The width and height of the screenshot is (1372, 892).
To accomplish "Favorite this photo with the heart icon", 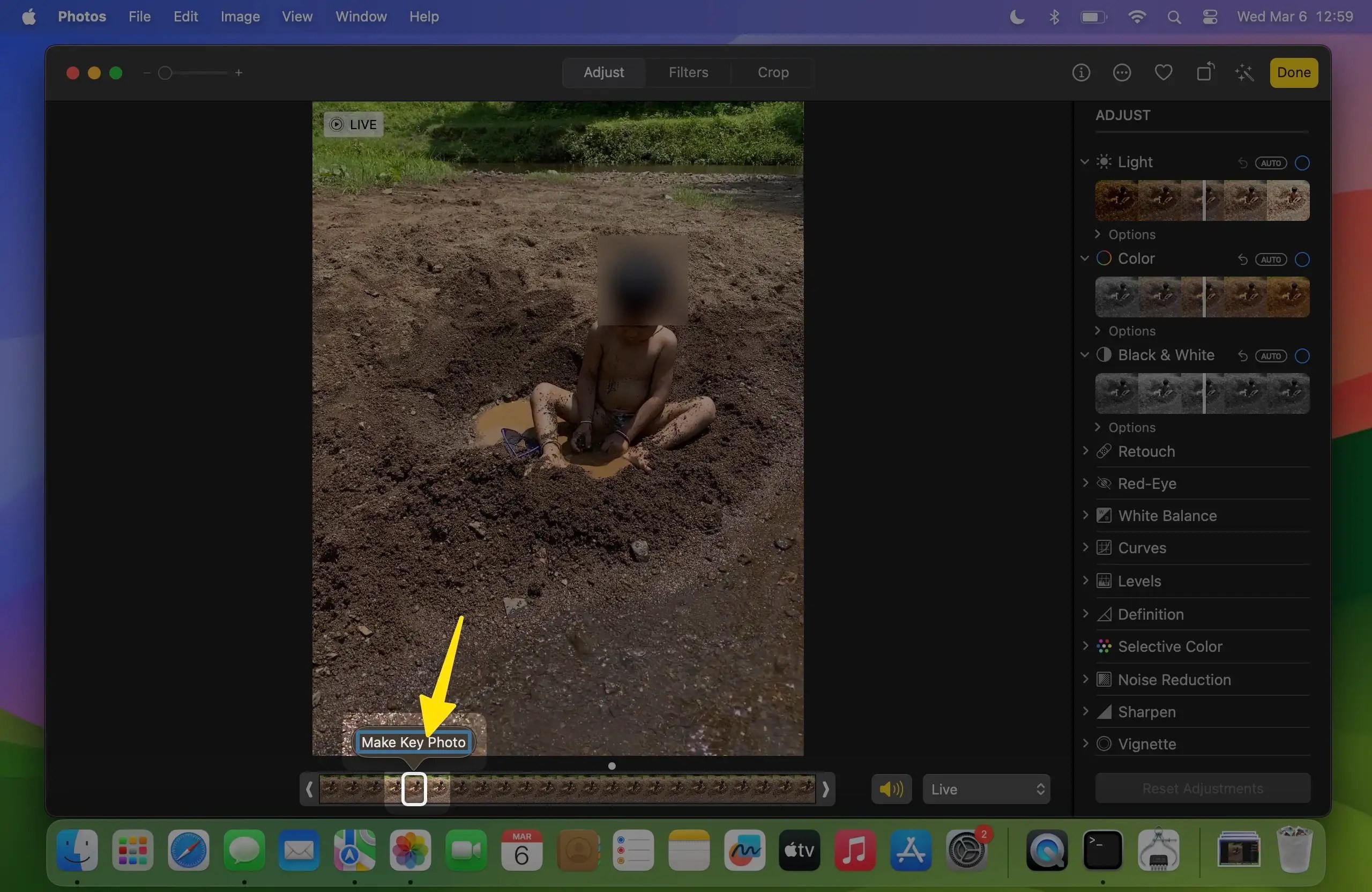I will [1163, 72].
